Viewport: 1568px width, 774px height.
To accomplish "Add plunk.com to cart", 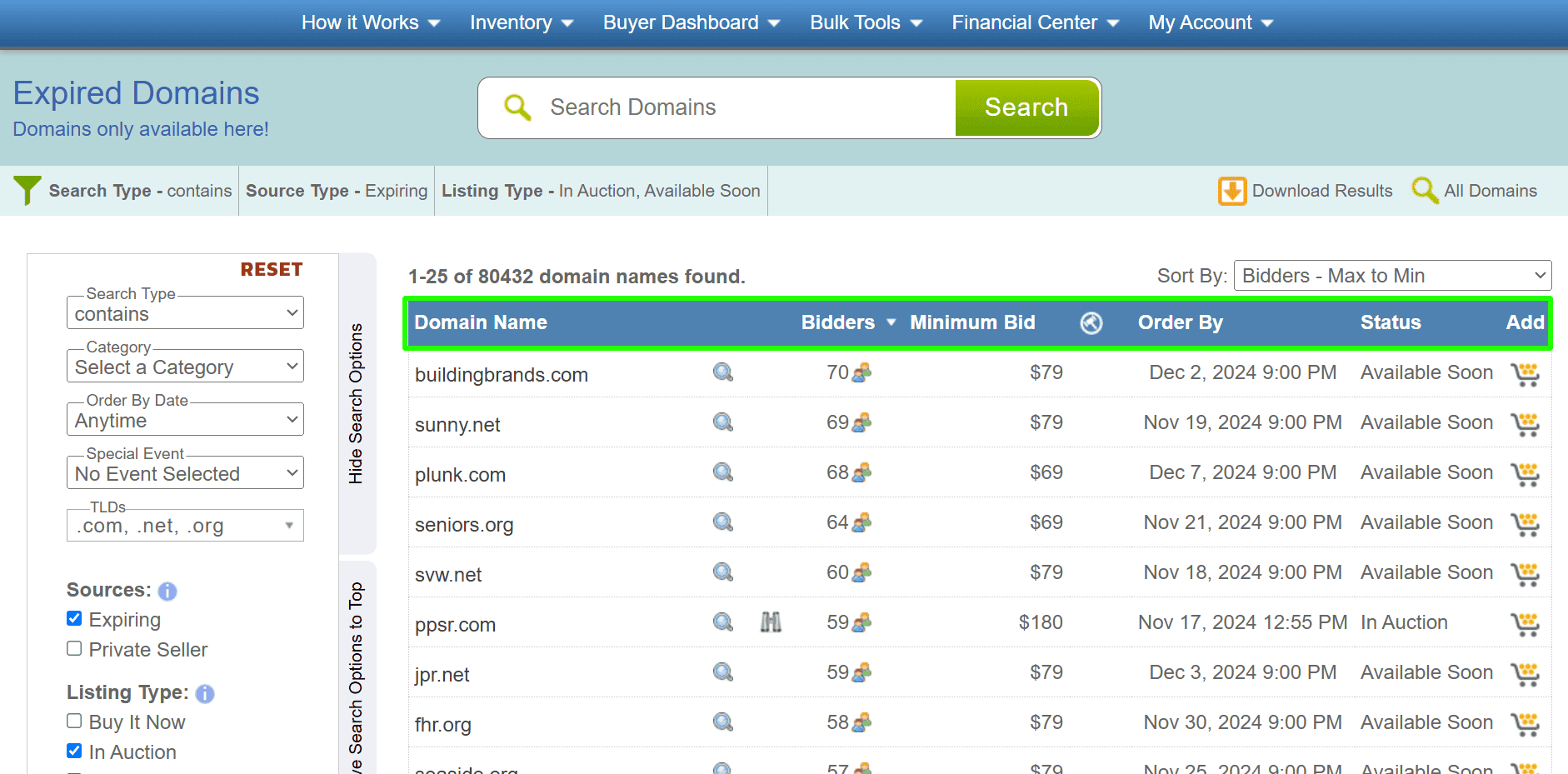I will pos(1526,473).
